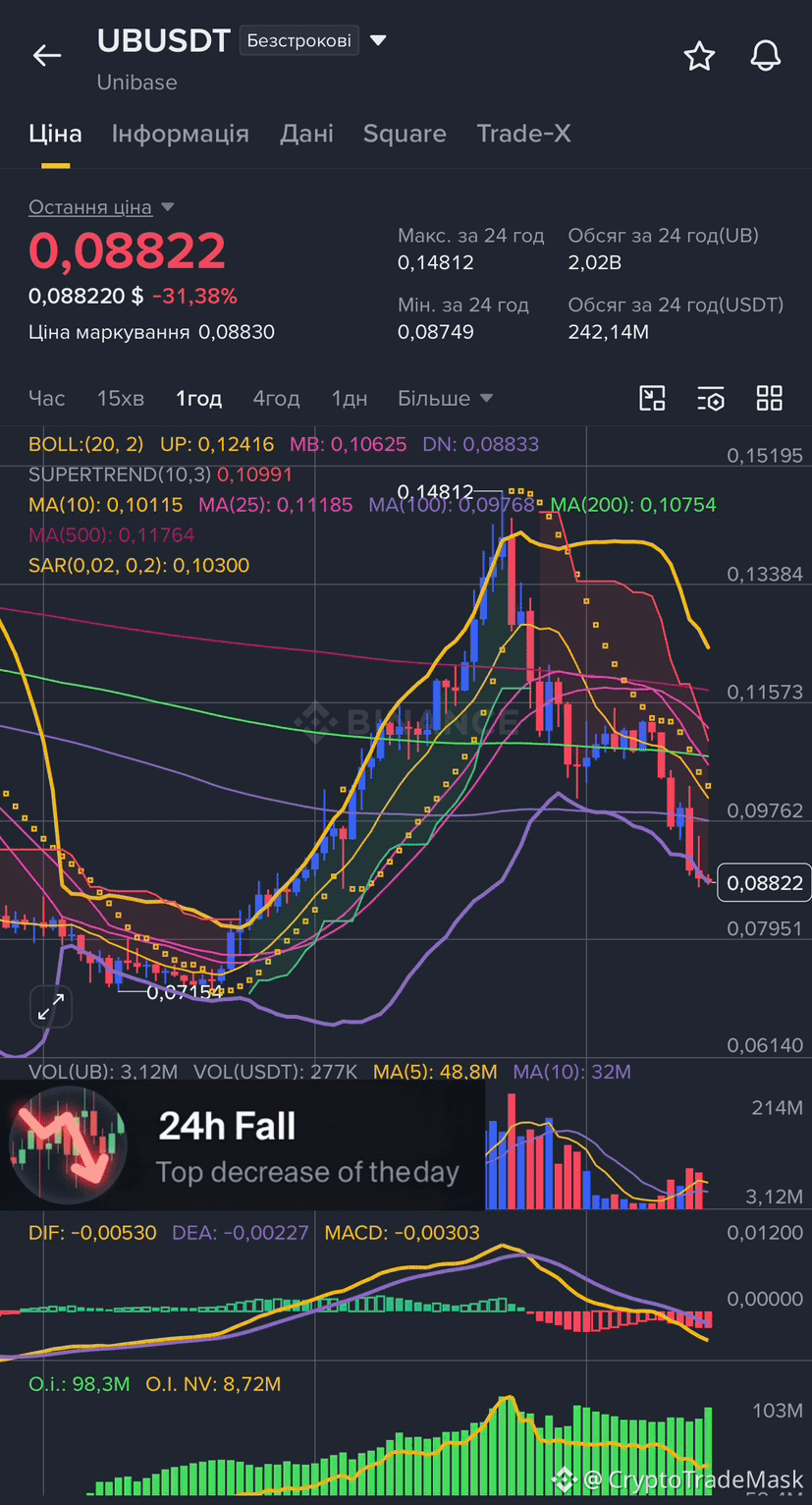Expand the chart to fullscreen with the arrows icon
Screen dimensions: 812x1505
(50, 1006)
